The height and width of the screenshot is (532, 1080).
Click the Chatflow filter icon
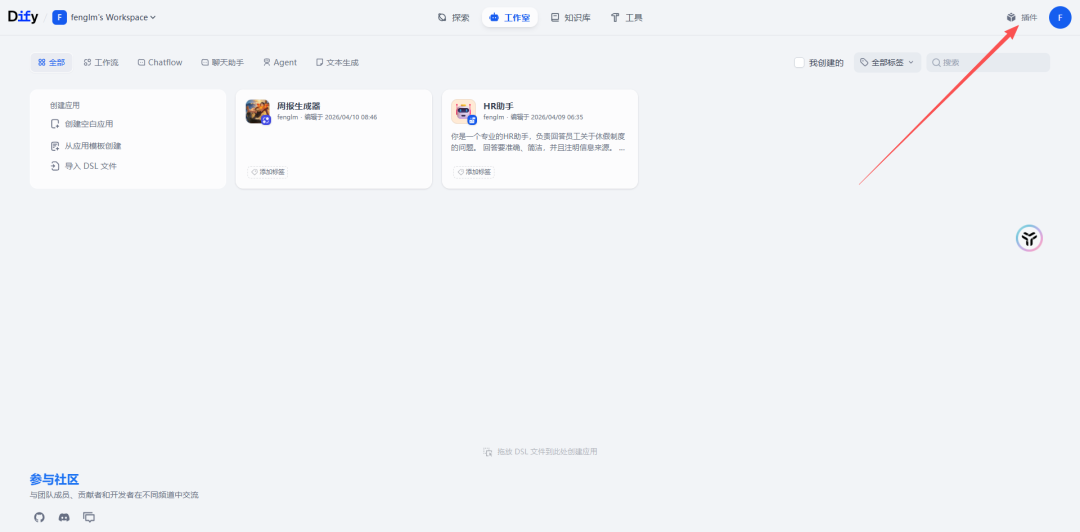(x=141, y=62)
